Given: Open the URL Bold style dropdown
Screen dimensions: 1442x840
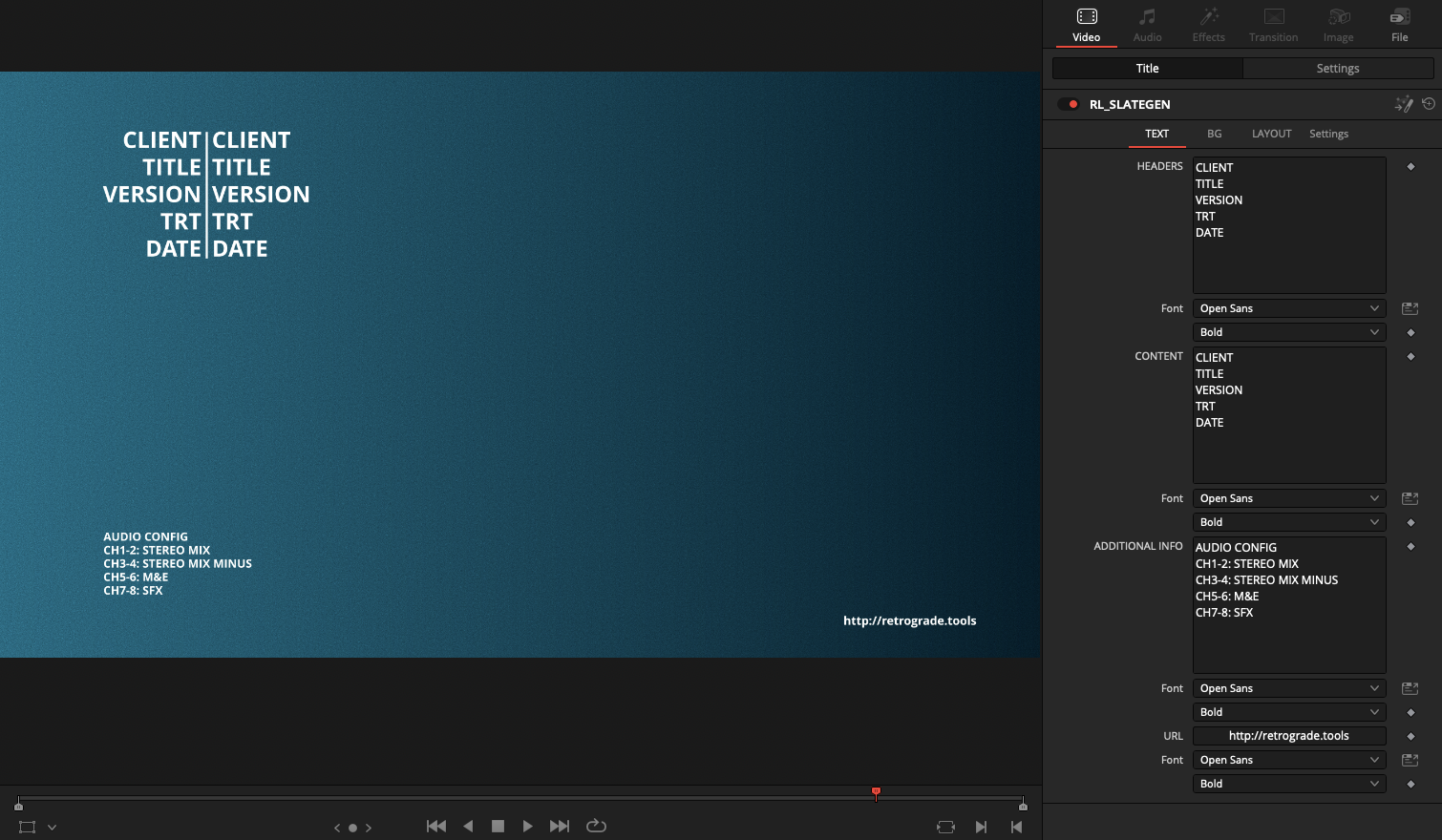Looking at the screenshot, I should click(1289, 784).
